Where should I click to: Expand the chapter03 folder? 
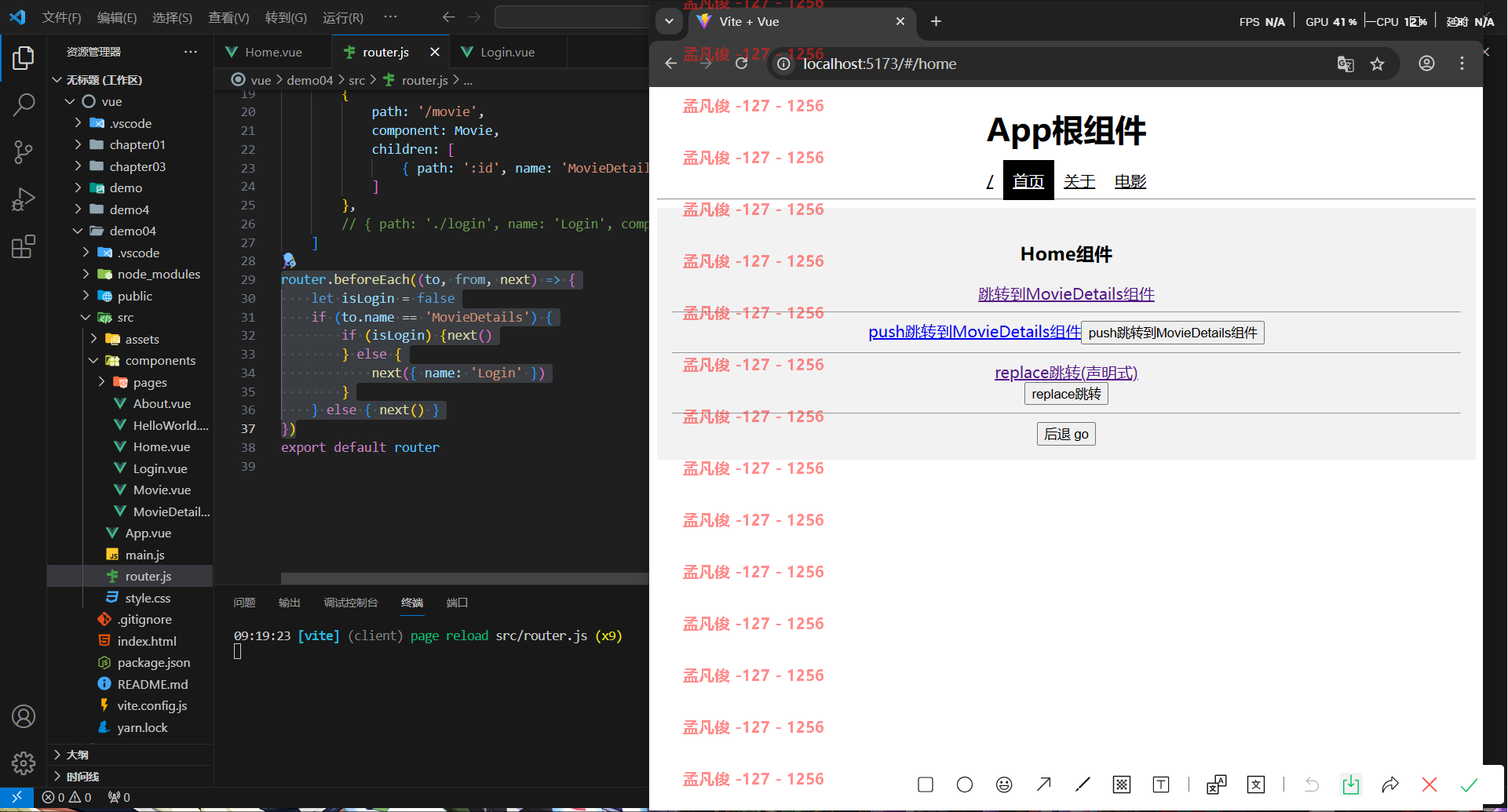pos(137,166)
